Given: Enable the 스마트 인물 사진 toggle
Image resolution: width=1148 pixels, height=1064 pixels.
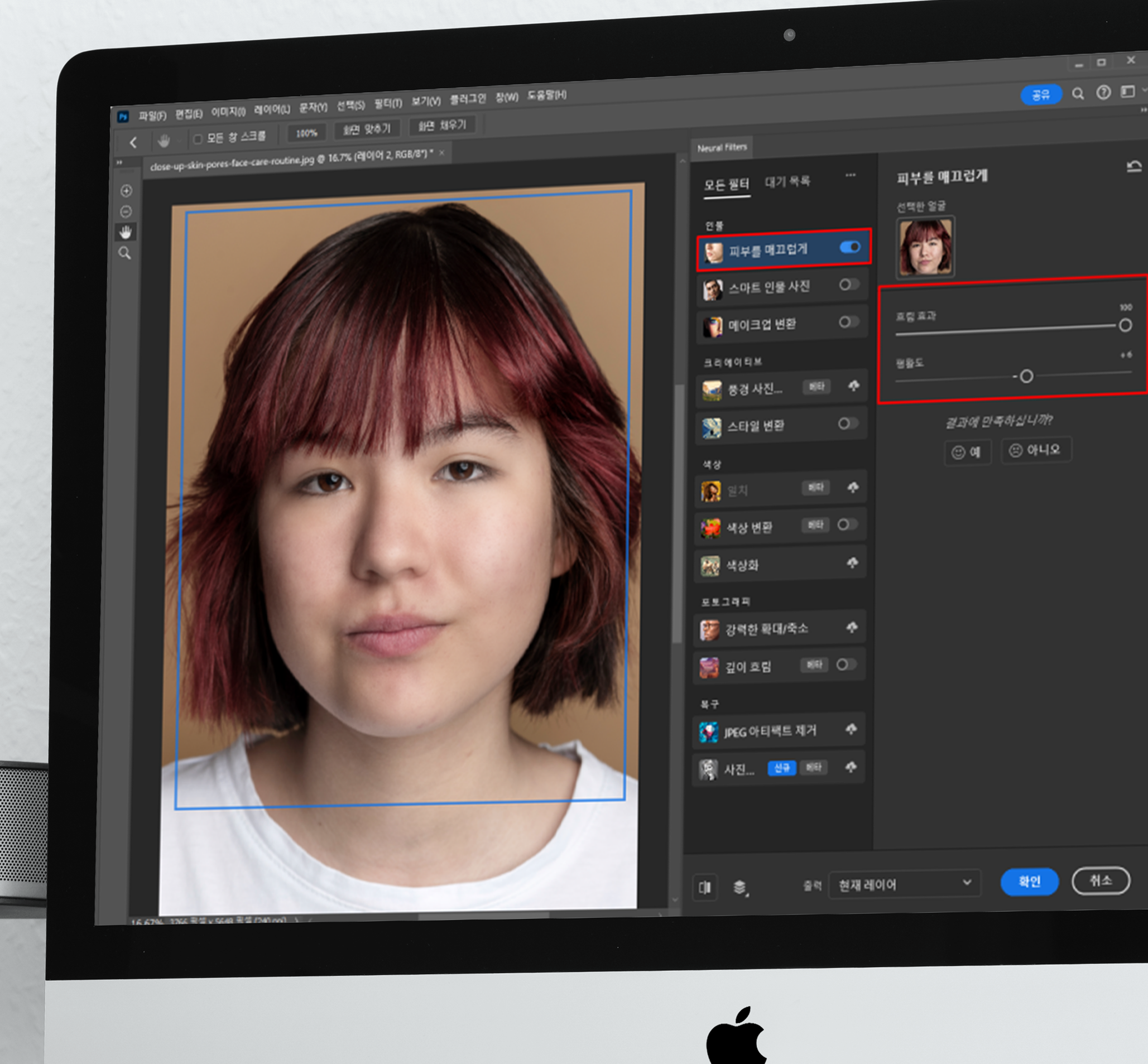Looking at the screenshot, I should click(x=848, y=285).
